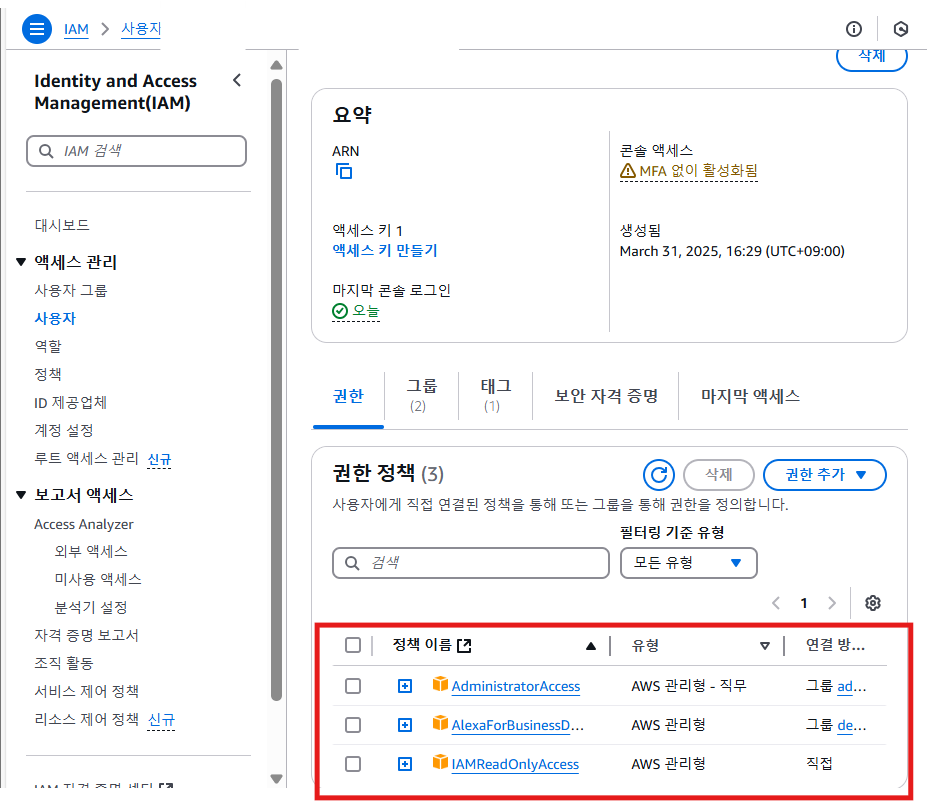Check the AlexaForBusinessD... row checkbox
This screenshot has height=801, width=927.
coord(353,725)
